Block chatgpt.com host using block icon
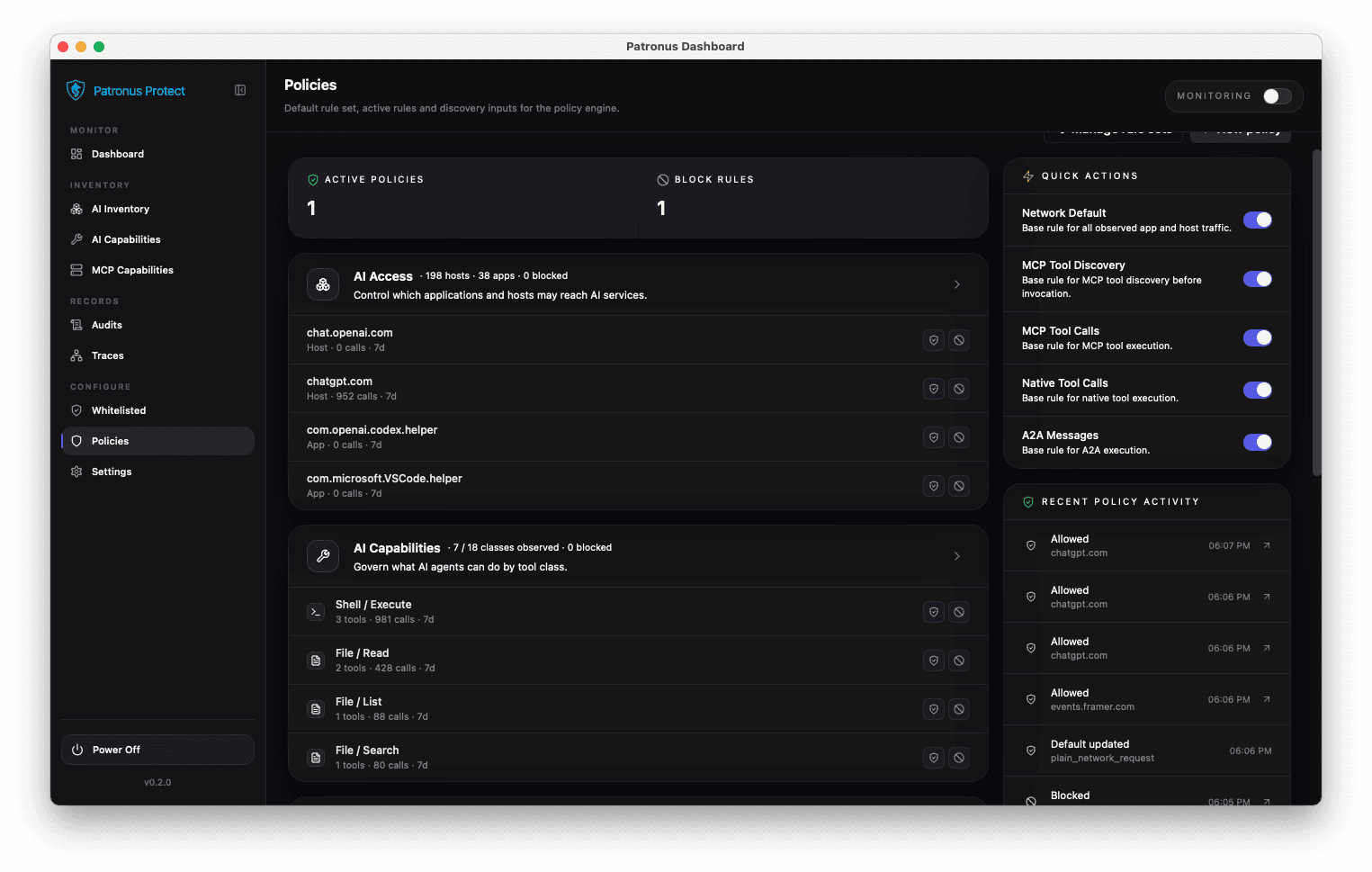Screen dimensions: 1372x872 [x=959, y=389]
